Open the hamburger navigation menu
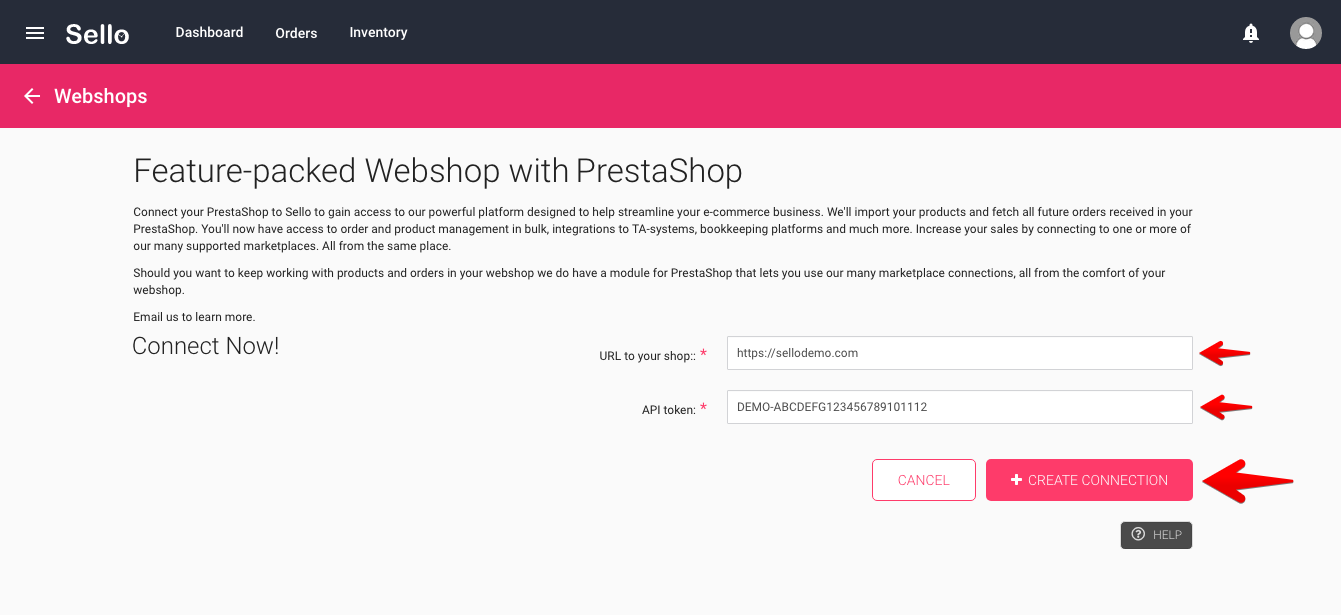 [x=35, y=33]
